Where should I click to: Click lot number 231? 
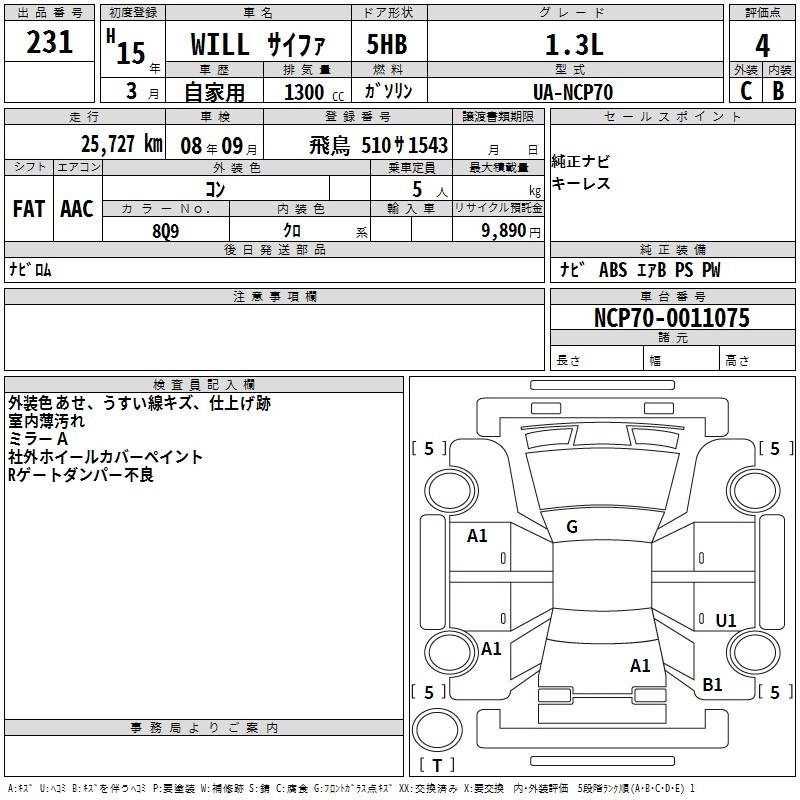tap(49, 42)
